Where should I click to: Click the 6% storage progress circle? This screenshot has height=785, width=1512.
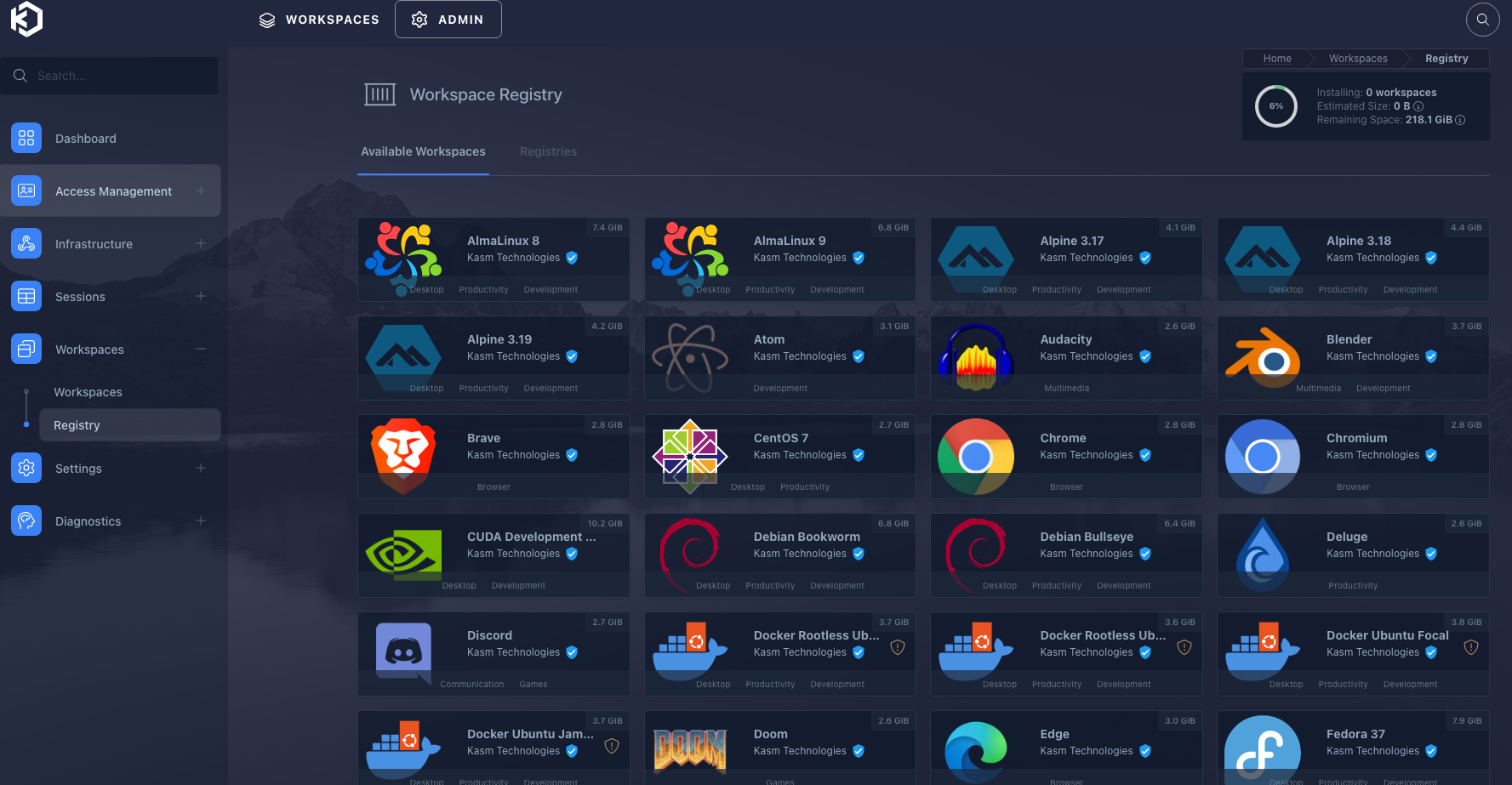tap(1275, 106)
